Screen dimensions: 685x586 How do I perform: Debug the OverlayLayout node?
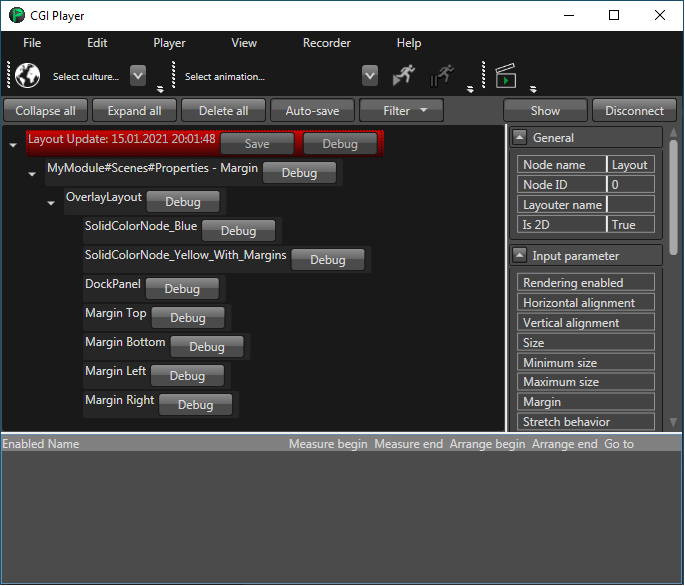[x=183, y=202]
